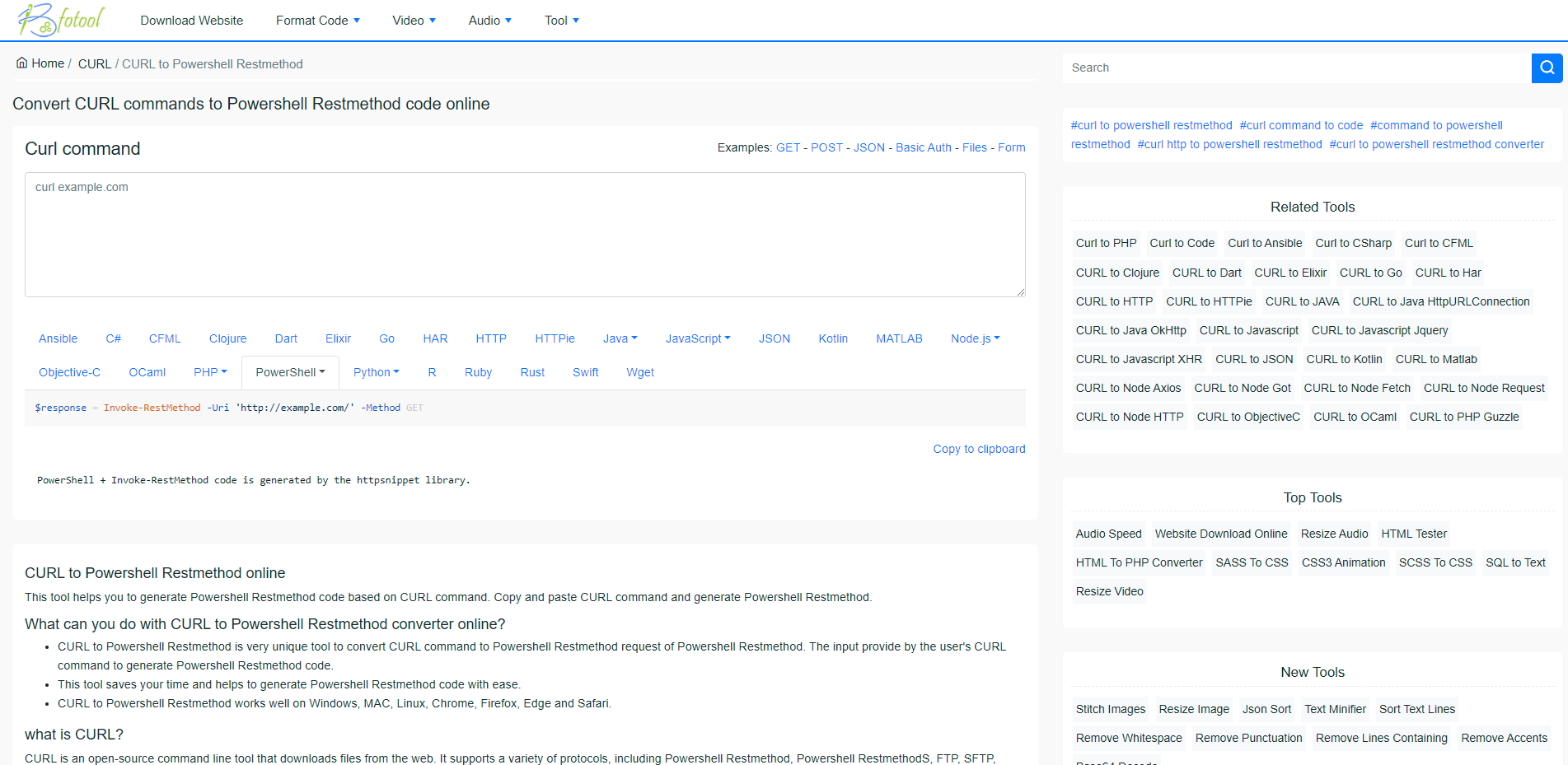Select the PowerShell language tab
Screen dimensions: 1568x765
[290, 372]
